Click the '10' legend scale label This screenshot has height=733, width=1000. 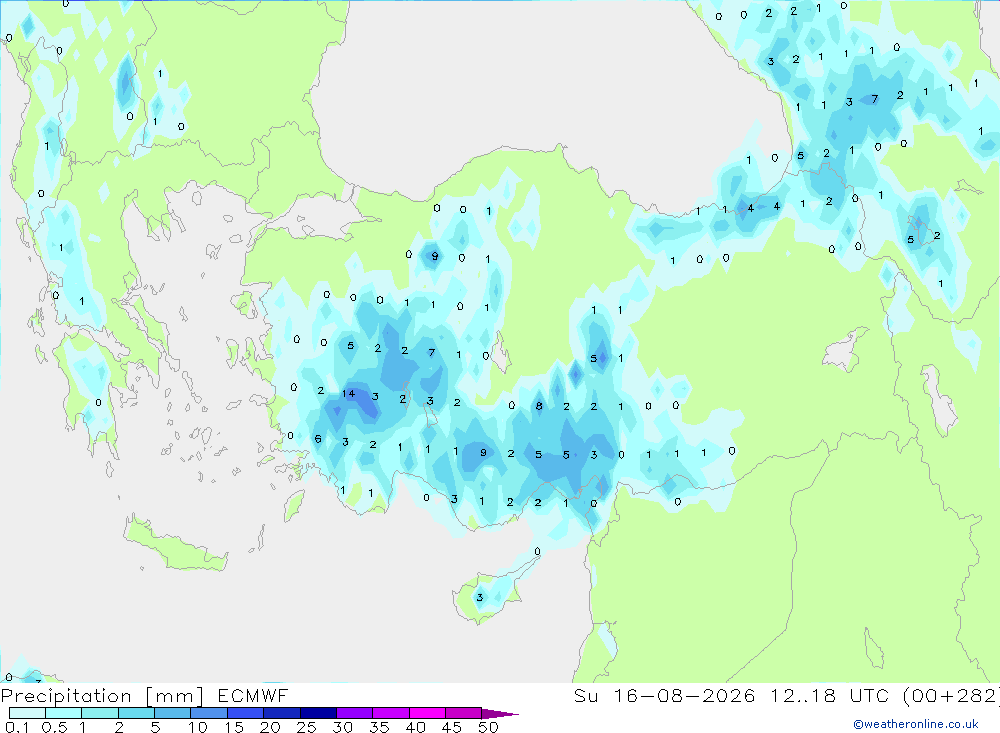198,727
